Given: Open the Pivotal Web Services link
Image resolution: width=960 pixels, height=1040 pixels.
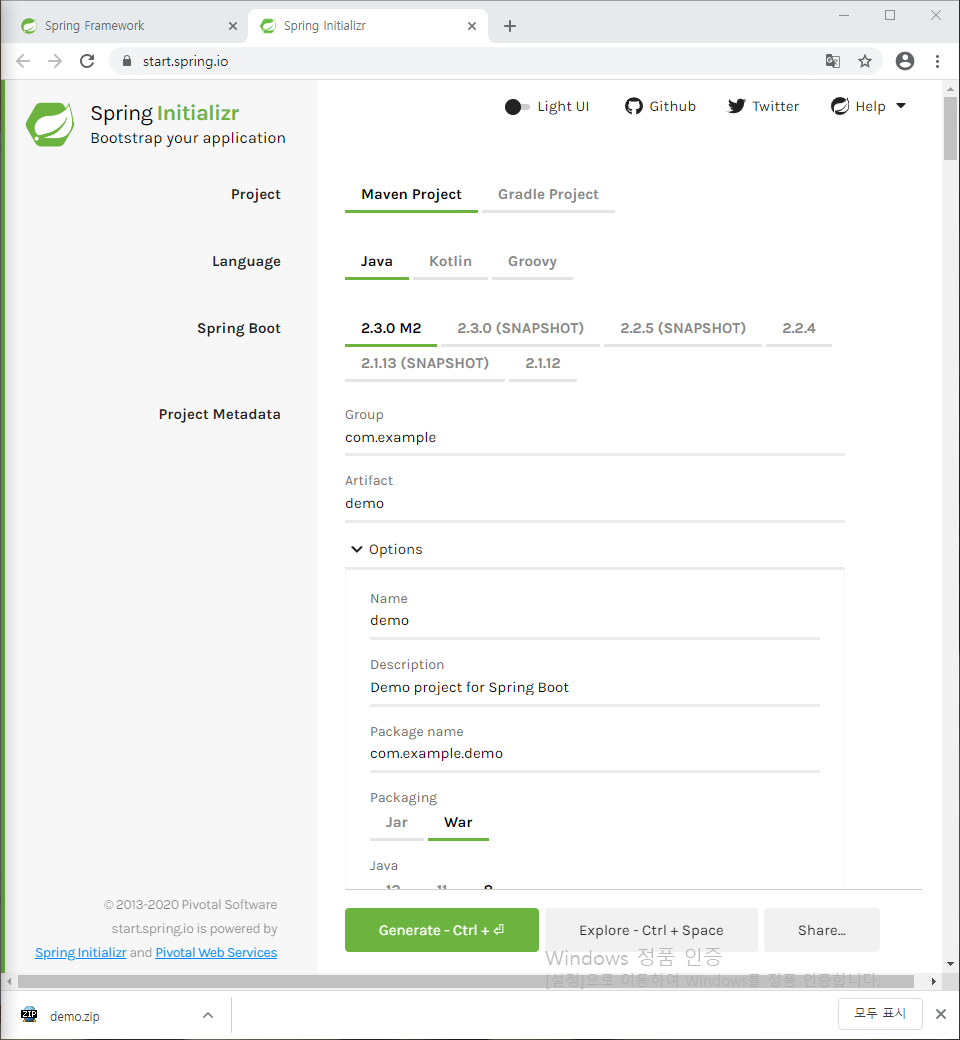Looking at the screenshot, I should click(216, 953).
